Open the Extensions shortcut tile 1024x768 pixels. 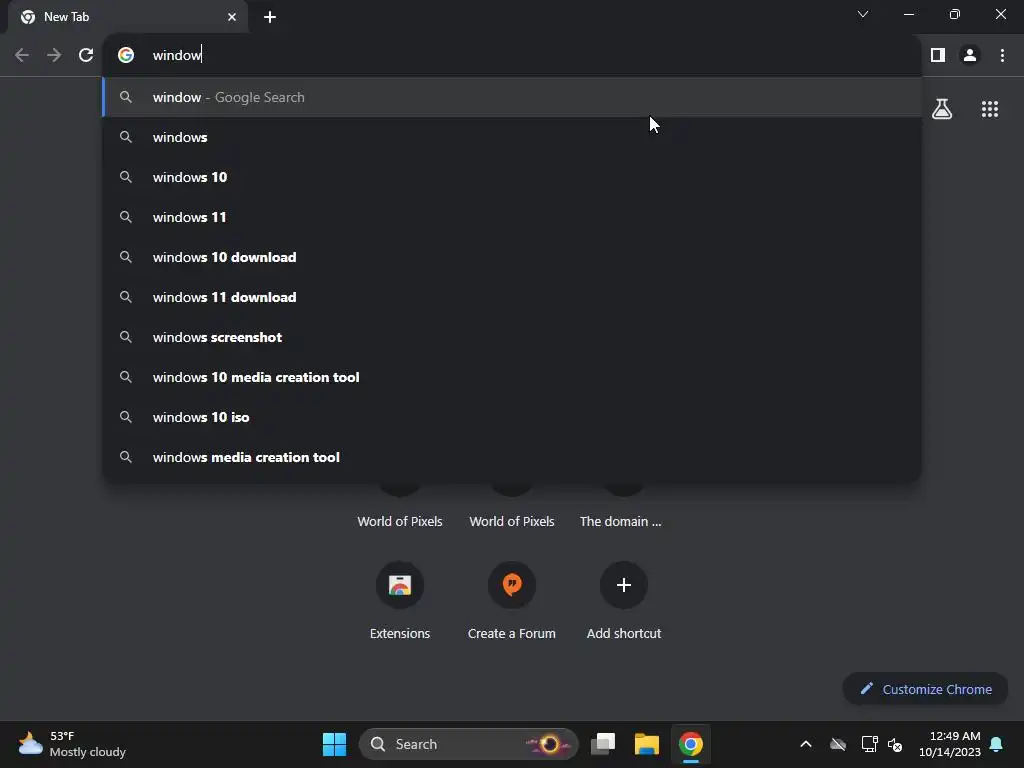[x=400, y=585]
